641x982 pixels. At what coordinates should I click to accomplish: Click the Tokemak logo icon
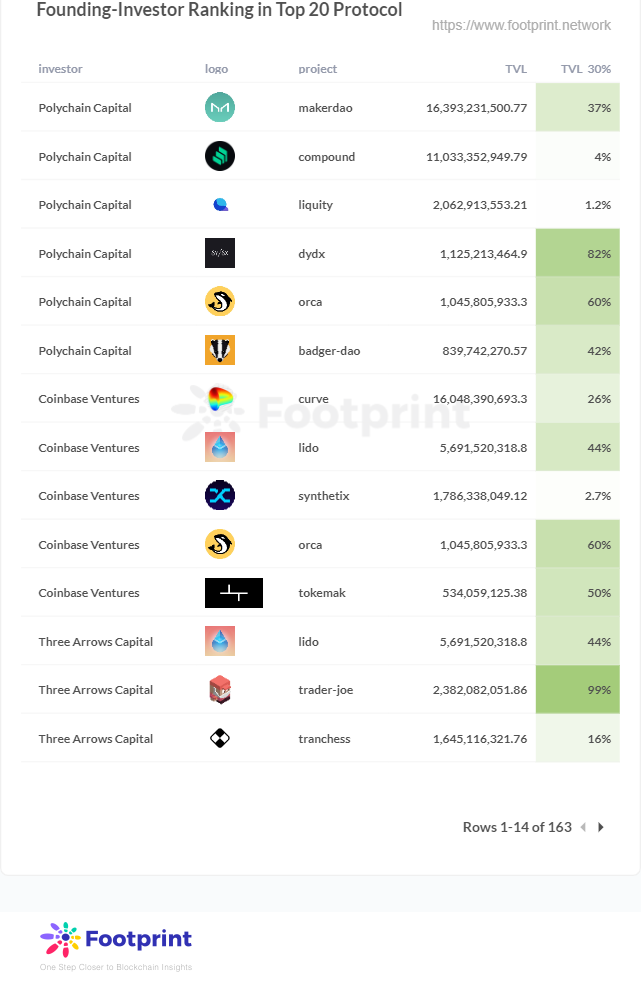pyautogui.click(x=233, y=593)
